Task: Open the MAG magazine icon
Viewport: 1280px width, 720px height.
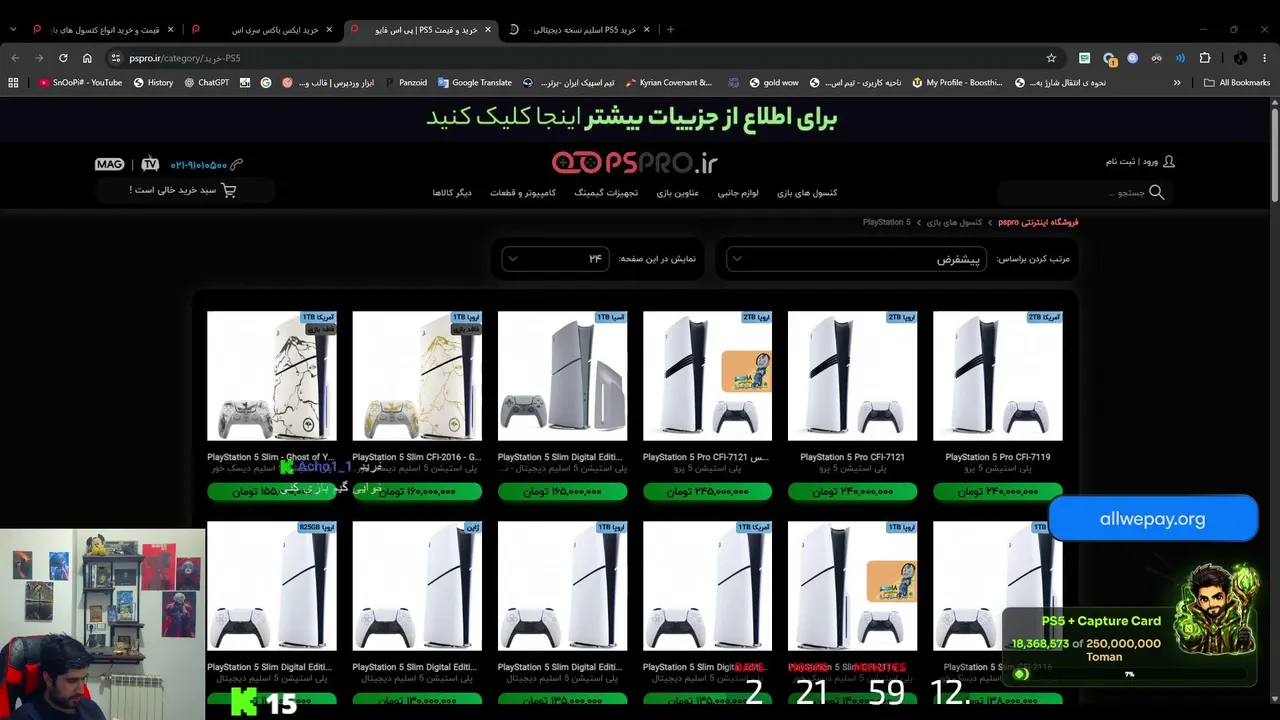Action: [x=110, y=164]
